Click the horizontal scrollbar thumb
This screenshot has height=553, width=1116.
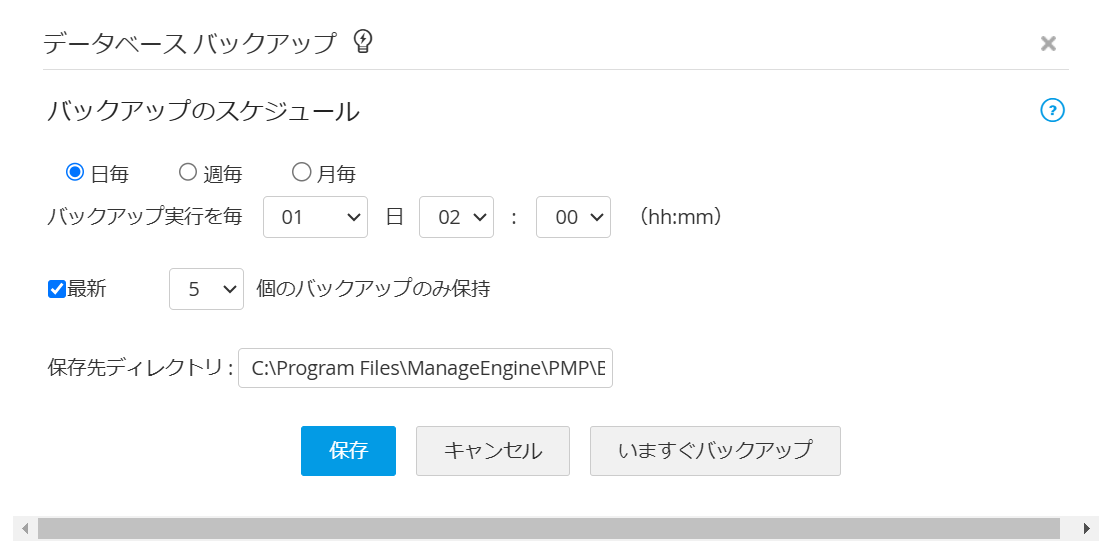548,528
